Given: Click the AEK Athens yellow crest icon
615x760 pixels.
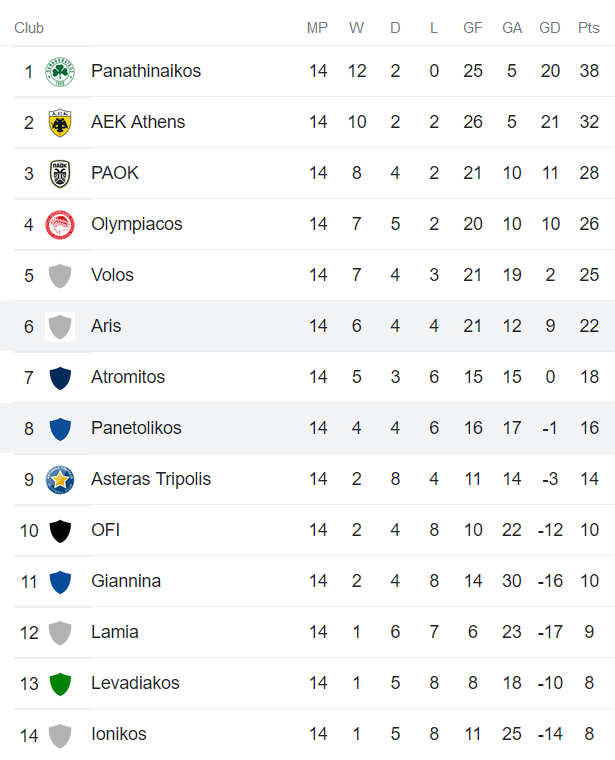Looking at the screenshot, I should point(60,123).
